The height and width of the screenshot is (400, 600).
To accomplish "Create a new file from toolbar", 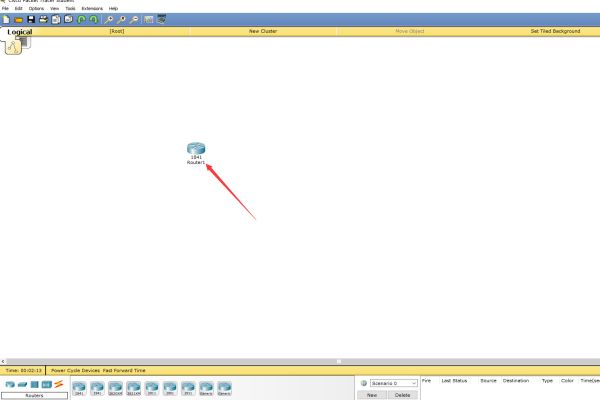I will (6, 20).
